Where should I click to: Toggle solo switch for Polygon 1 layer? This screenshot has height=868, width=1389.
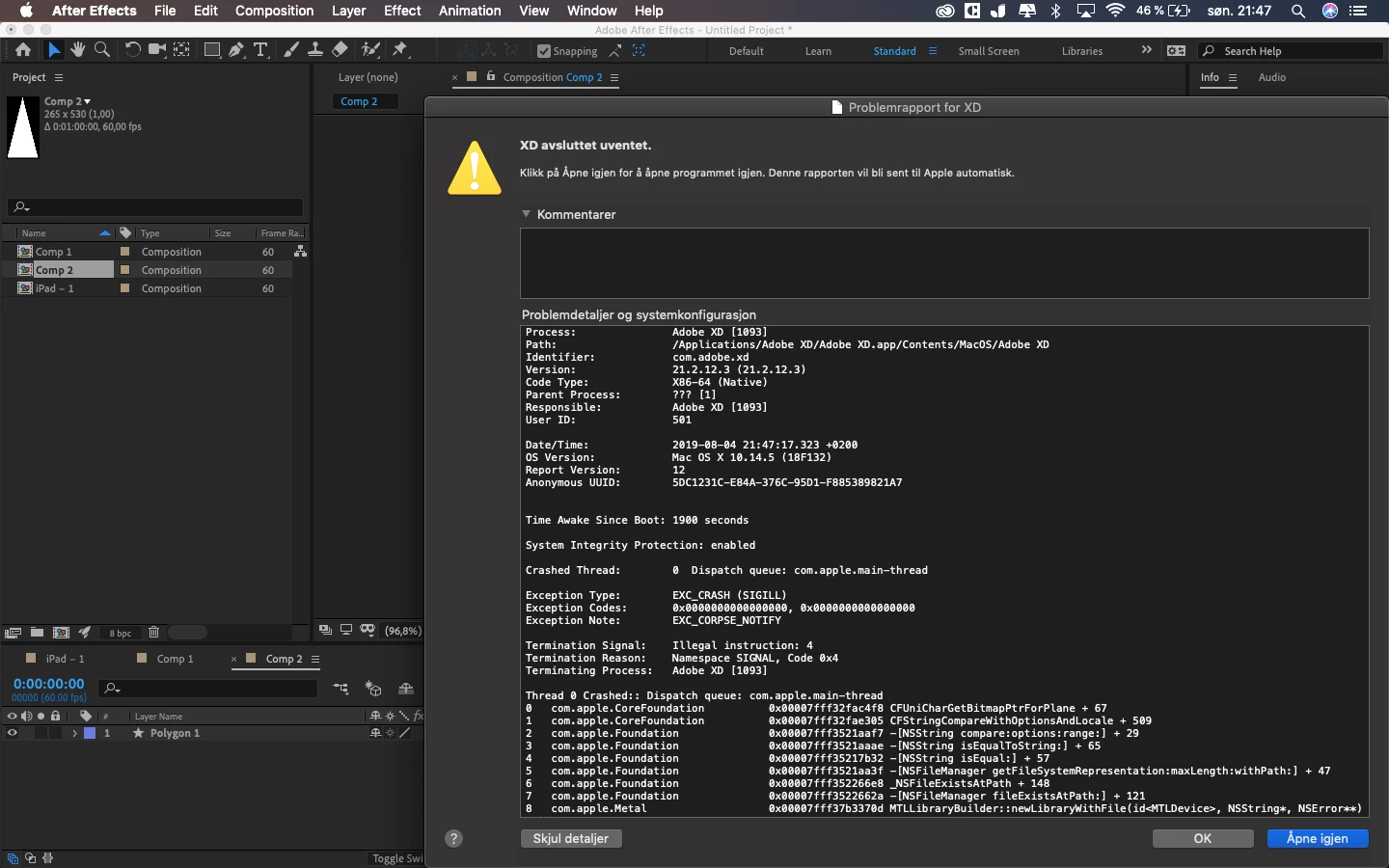point(41,733)
